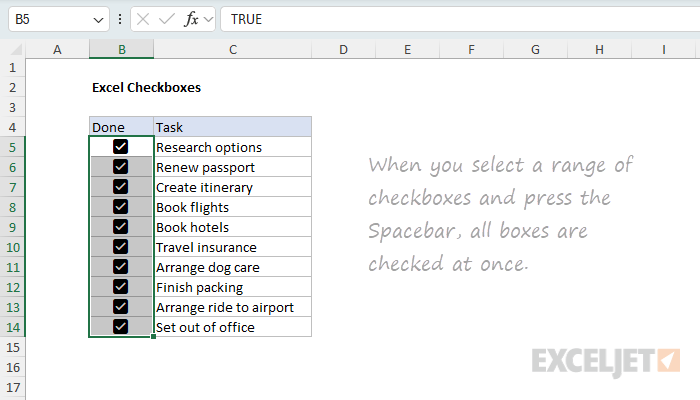Toggle the Renew passport checkbox
The width and height of the screenshot is (700, 400).
[x=121, y=167]
